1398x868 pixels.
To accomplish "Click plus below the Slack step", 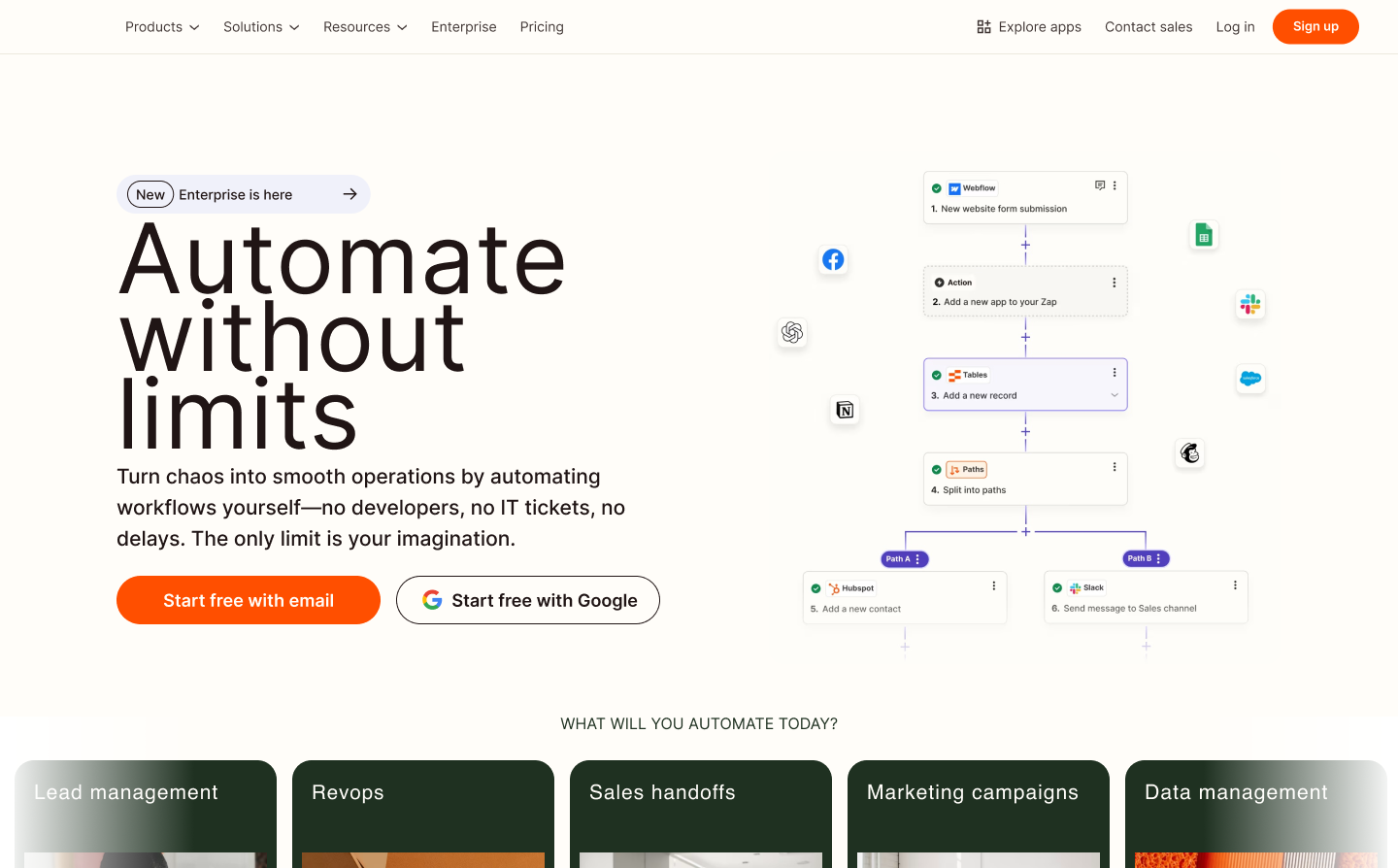I will click(x=1147, y=646).
